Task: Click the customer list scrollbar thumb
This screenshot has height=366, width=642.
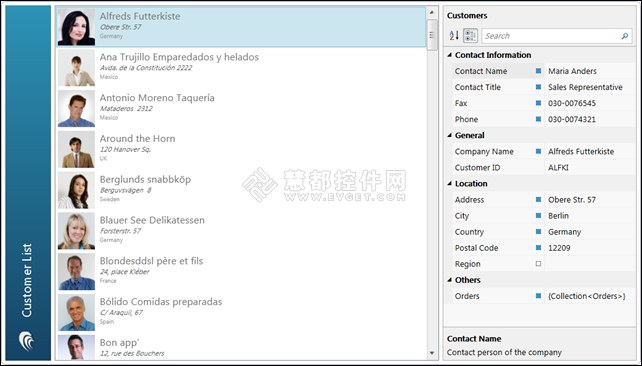Action: 432,35
